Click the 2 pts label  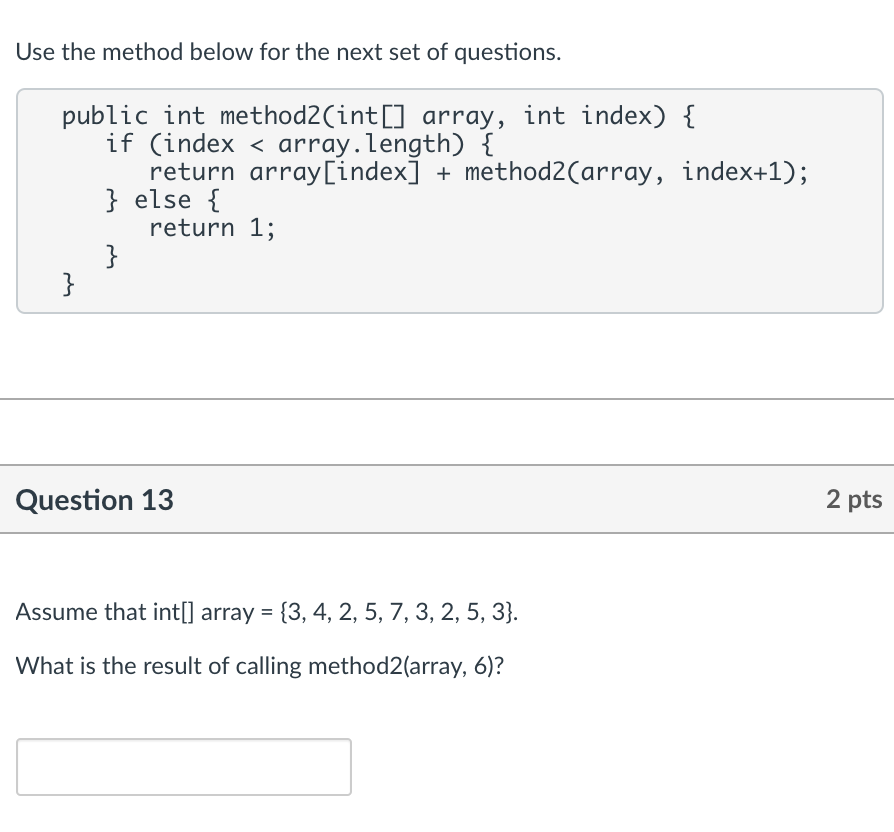[854, 500]
